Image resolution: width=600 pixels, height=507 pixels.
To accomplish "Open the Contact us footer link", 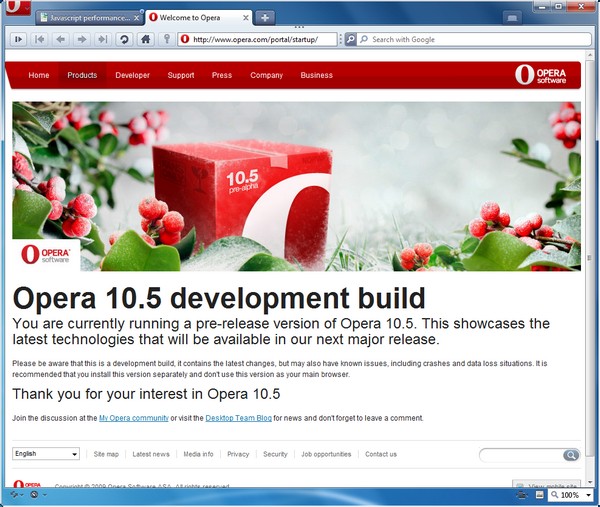I will tap(381, 454).
